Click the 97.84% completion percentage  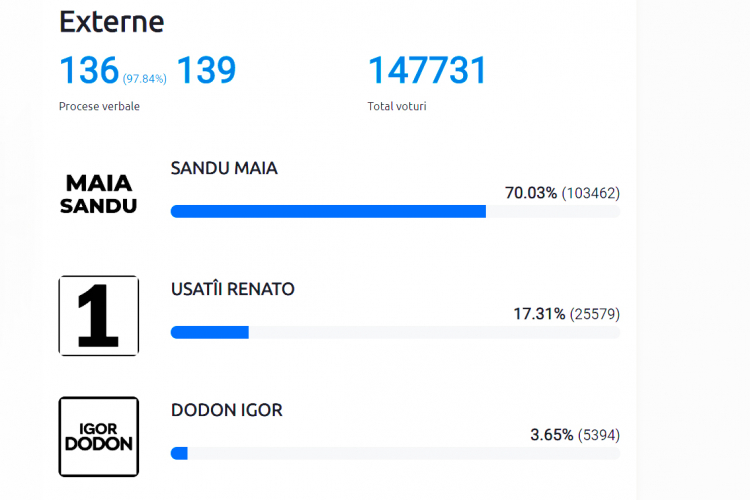[x=144, y=79]
